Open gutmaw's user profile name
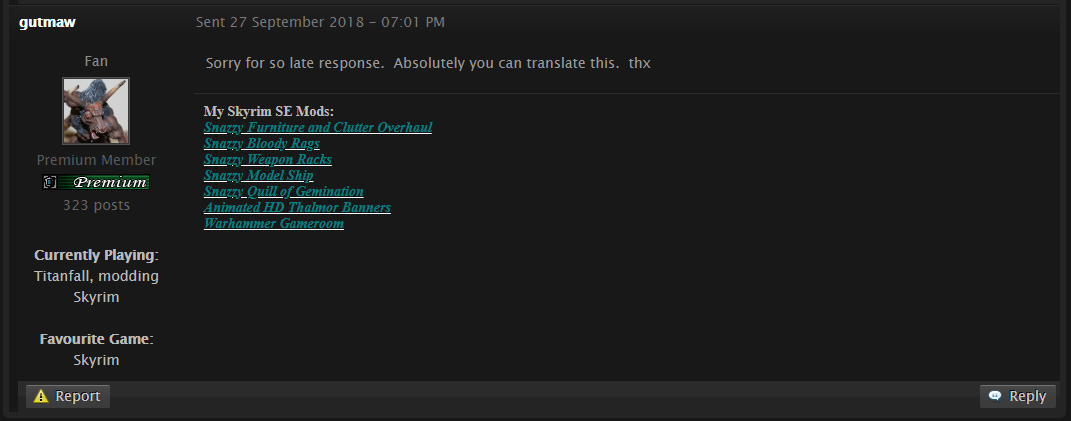This screenshot has width=1071, height=421. click(47, 23)
